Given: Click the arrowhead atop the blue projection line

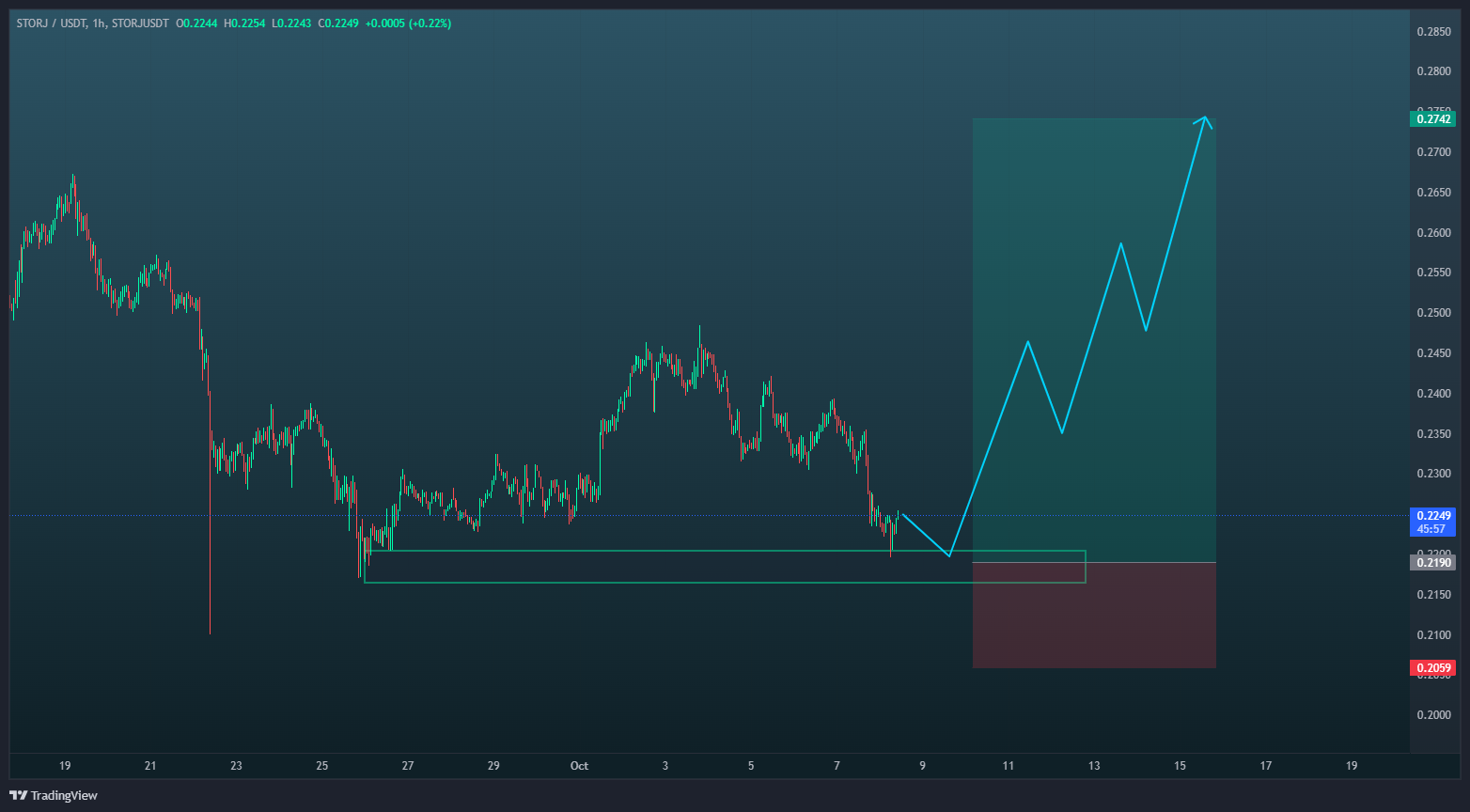Looking at the screenshot, I should (x=1205, y=119).
